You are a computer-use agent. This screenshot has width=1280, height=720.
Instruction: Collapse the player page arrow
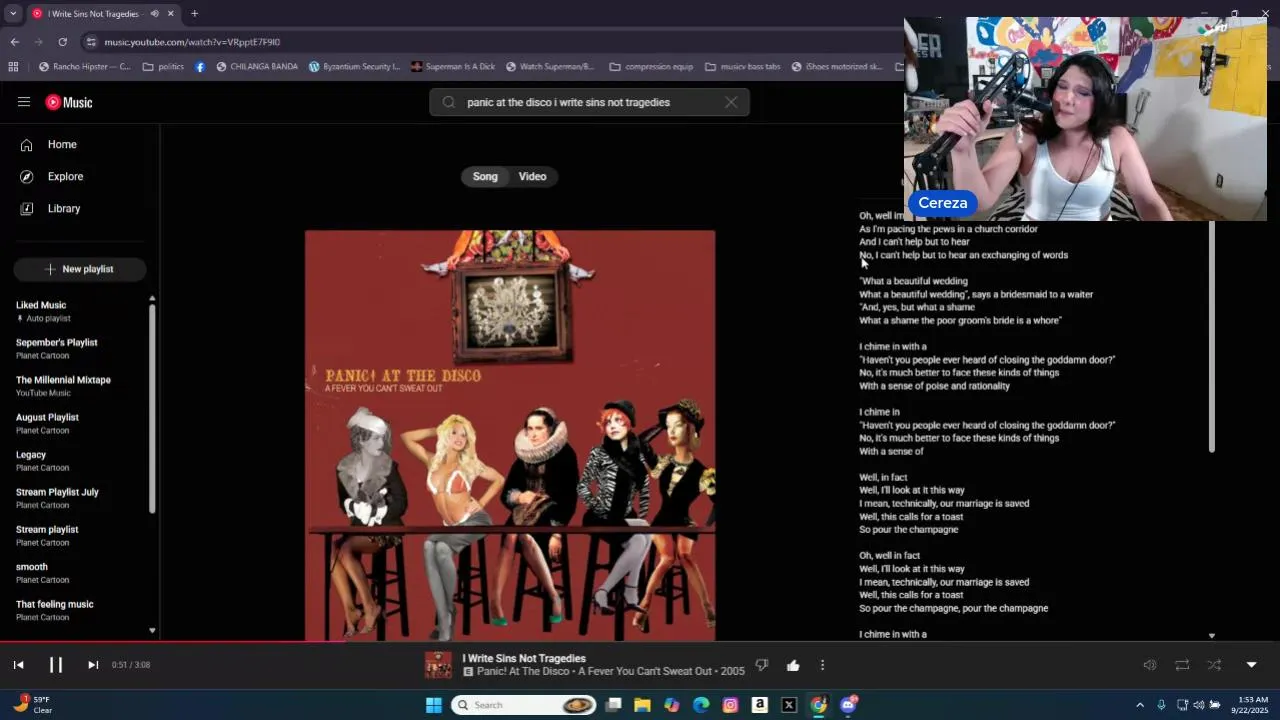pyautogui.click(x=1251, y=665)
